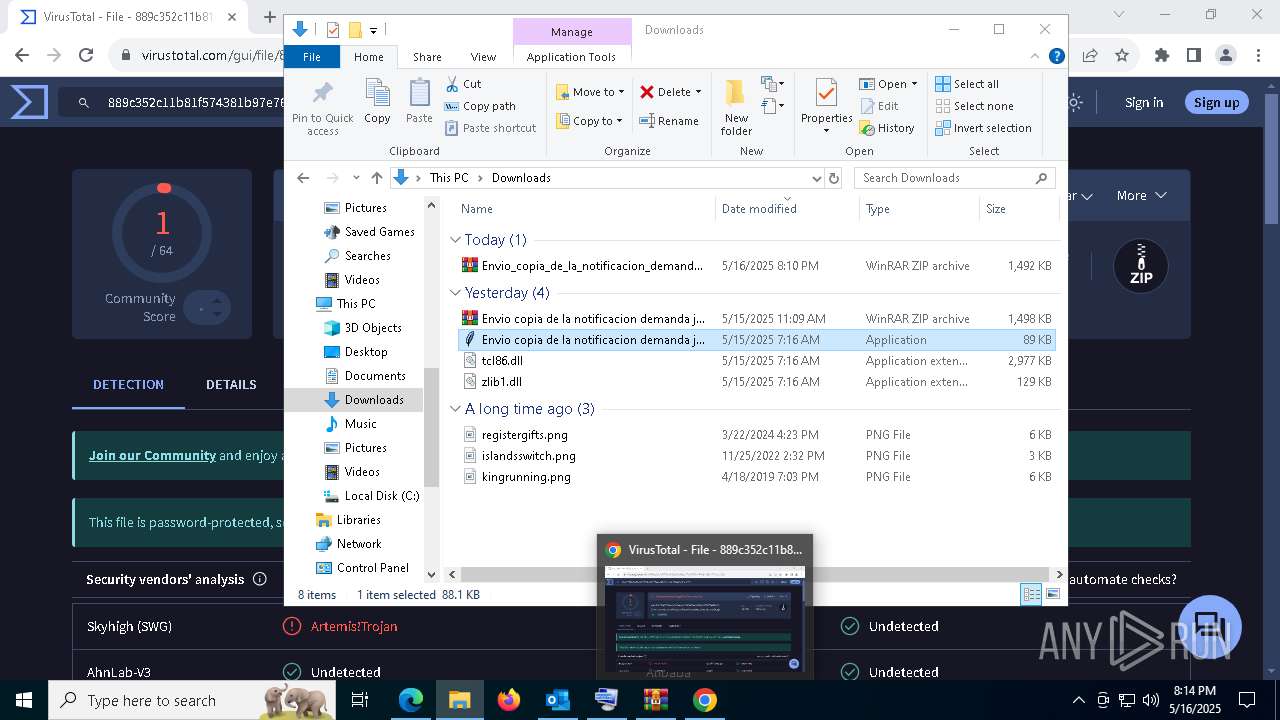Collapse A long time ago group
The height and width of the screenshot is (720, 1280).
click(x=456, y=409)
